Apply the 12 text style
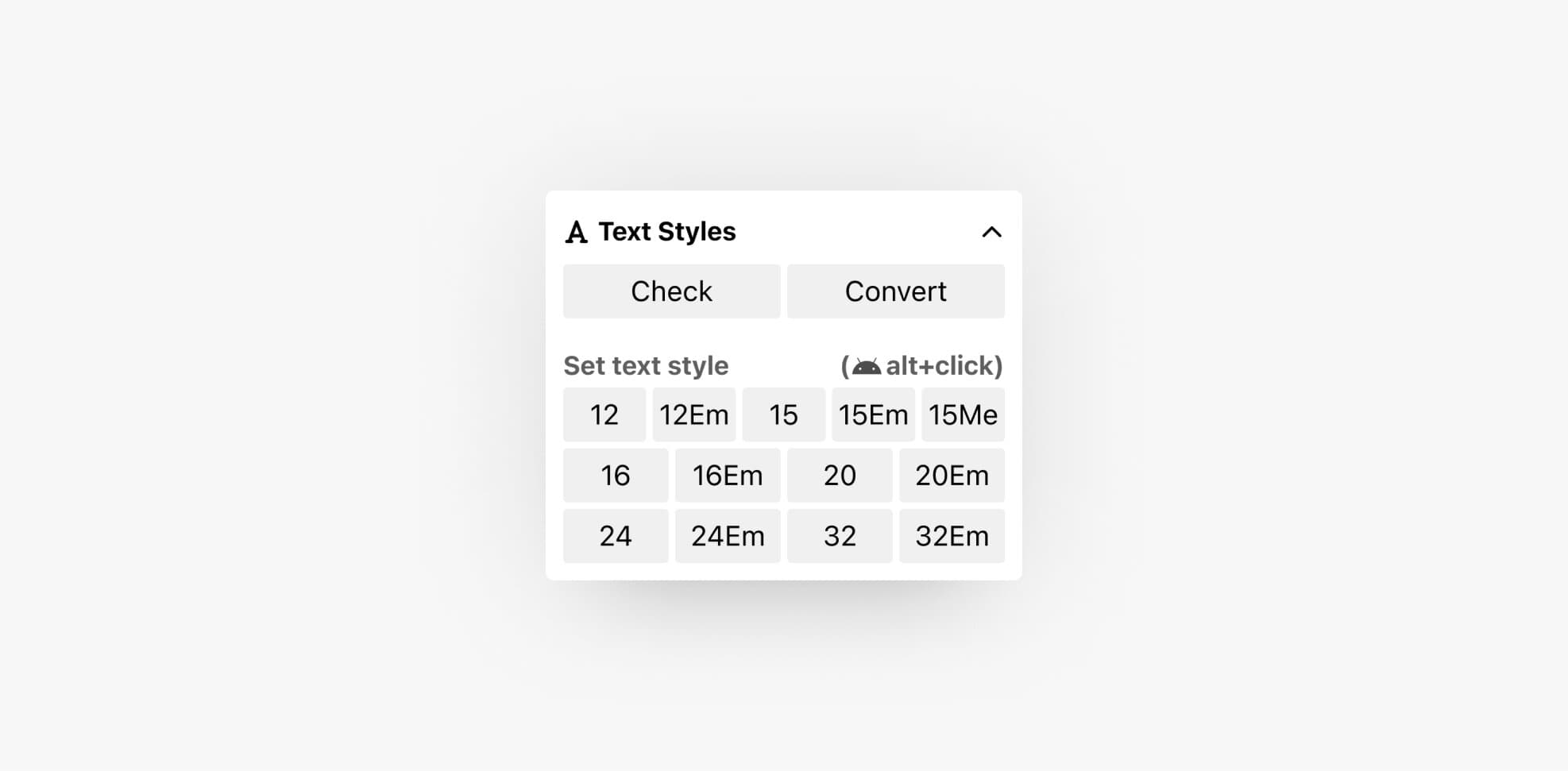1568x771 pixels. [604, 414]
